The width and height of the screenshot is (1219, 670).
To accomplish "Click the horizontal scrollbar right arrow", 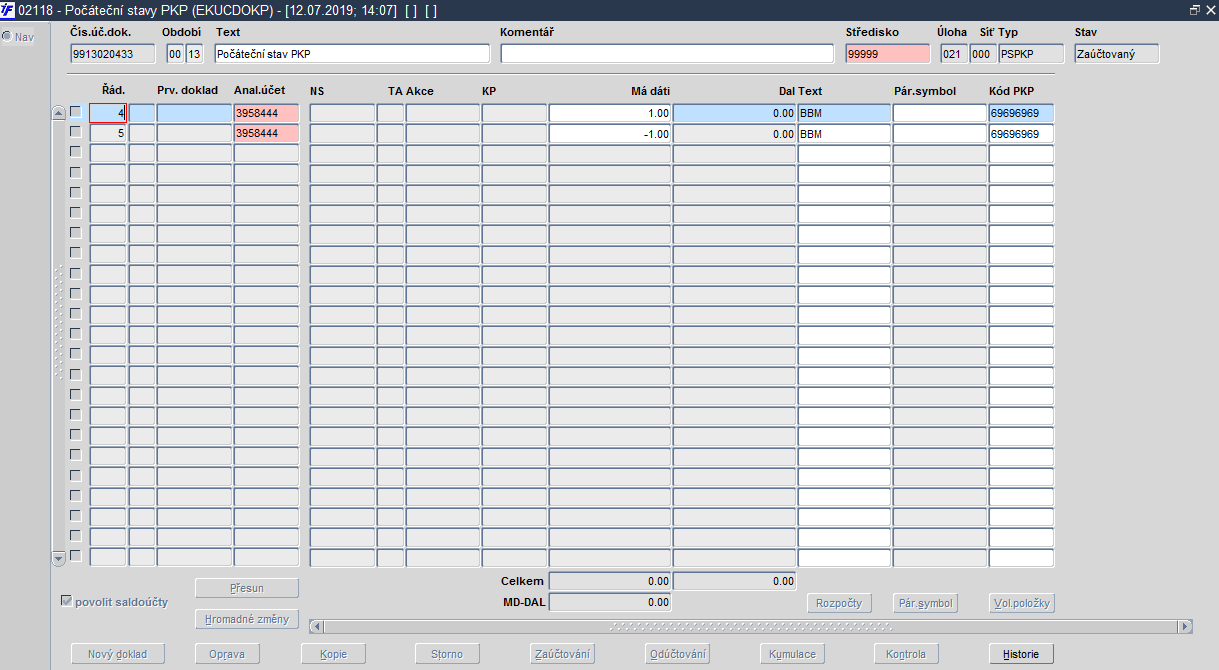I will click(1185, 626).
